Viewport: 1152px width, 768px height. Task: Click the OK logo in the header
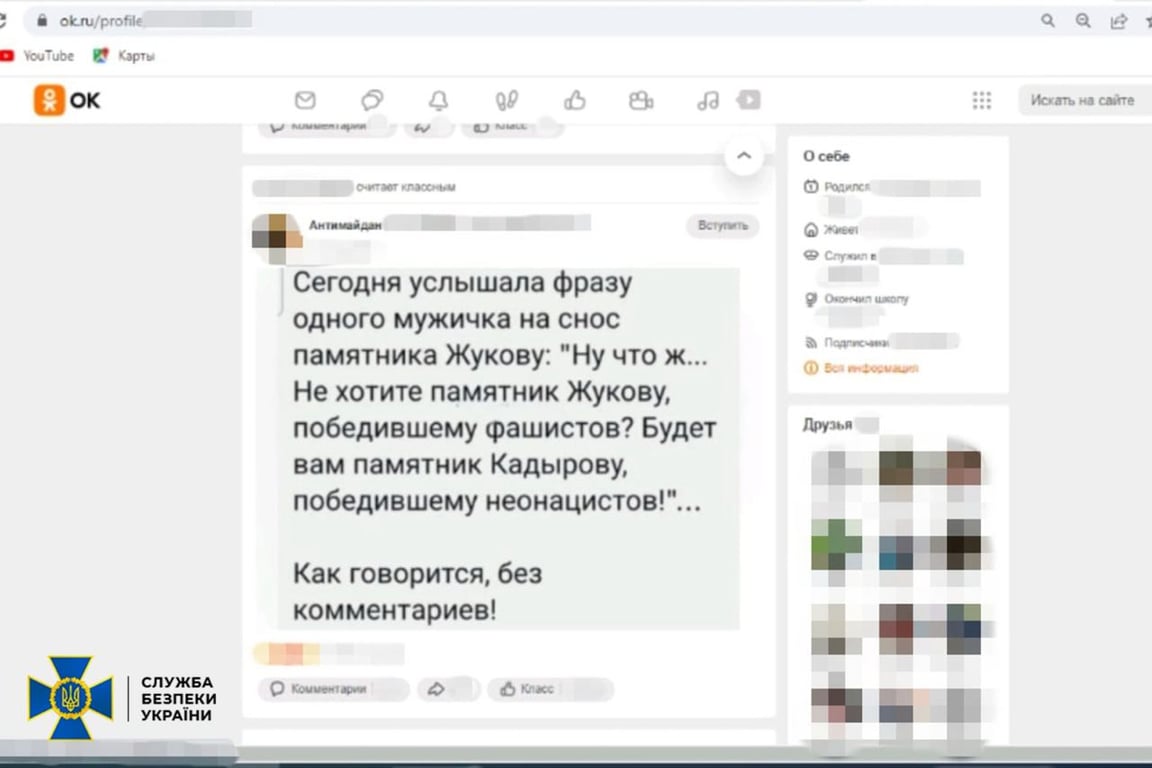pyautogui.click(x=66, y=100)
